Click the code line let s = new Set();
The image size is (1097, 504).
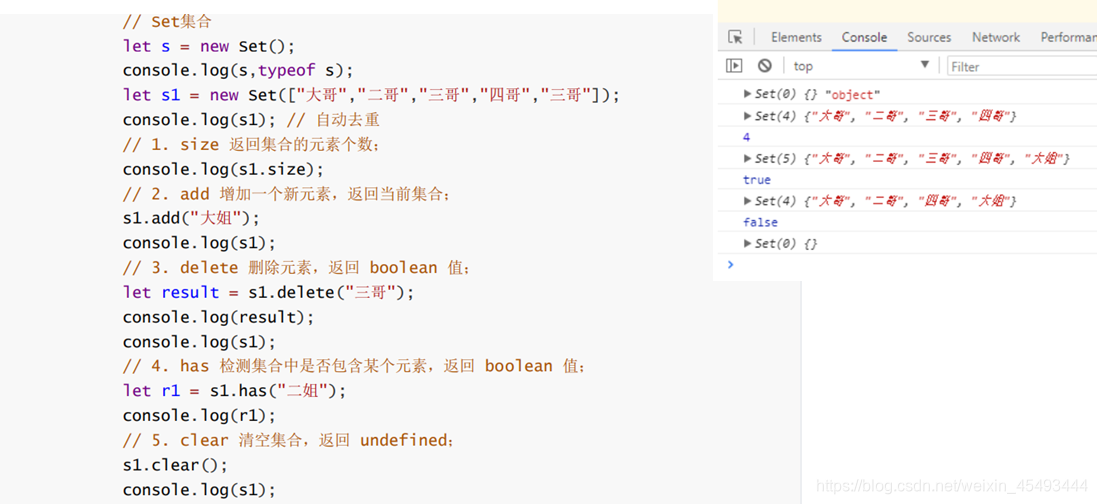[210, 46]
